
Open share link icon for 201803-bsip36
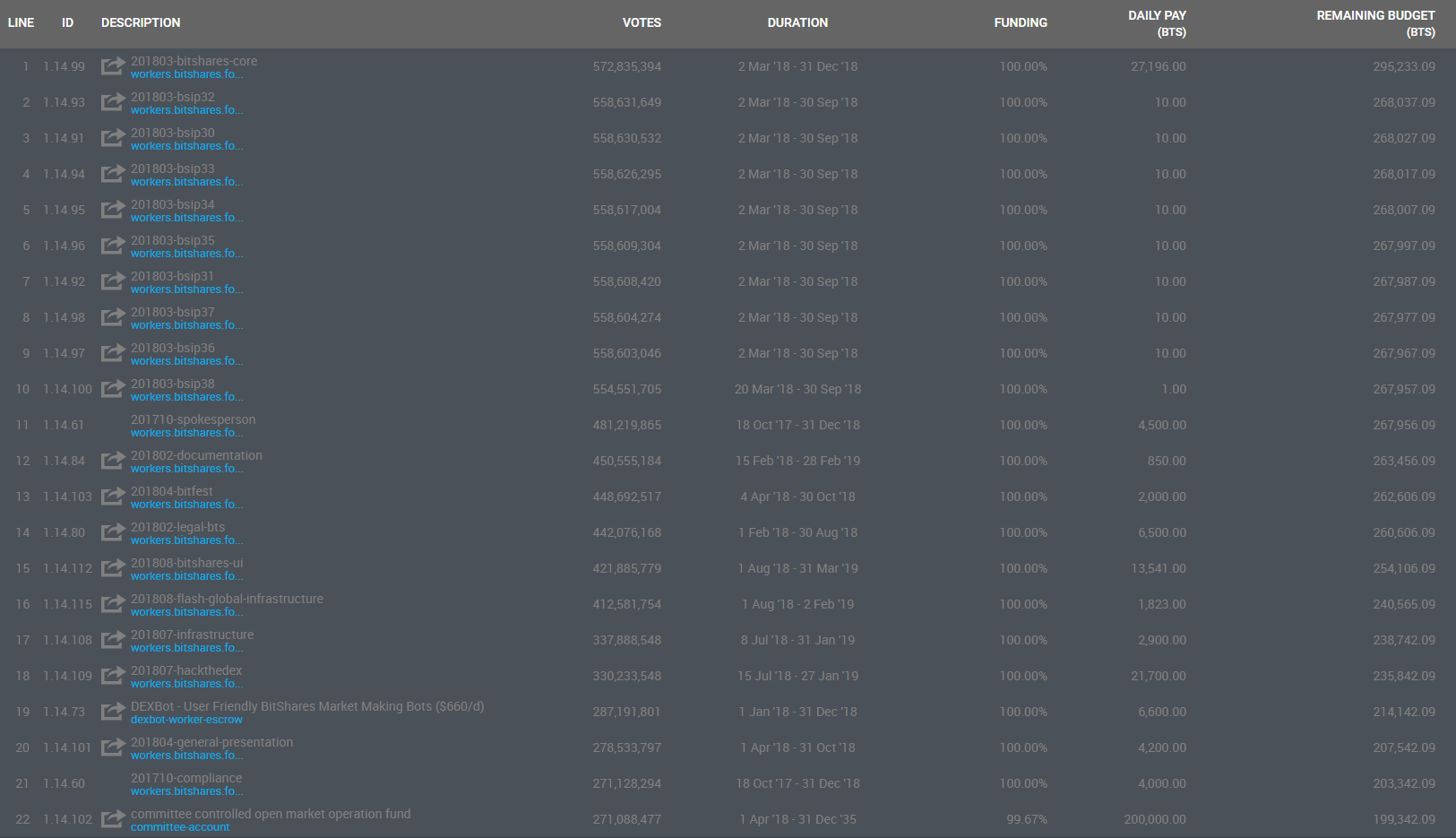point(113,353)
